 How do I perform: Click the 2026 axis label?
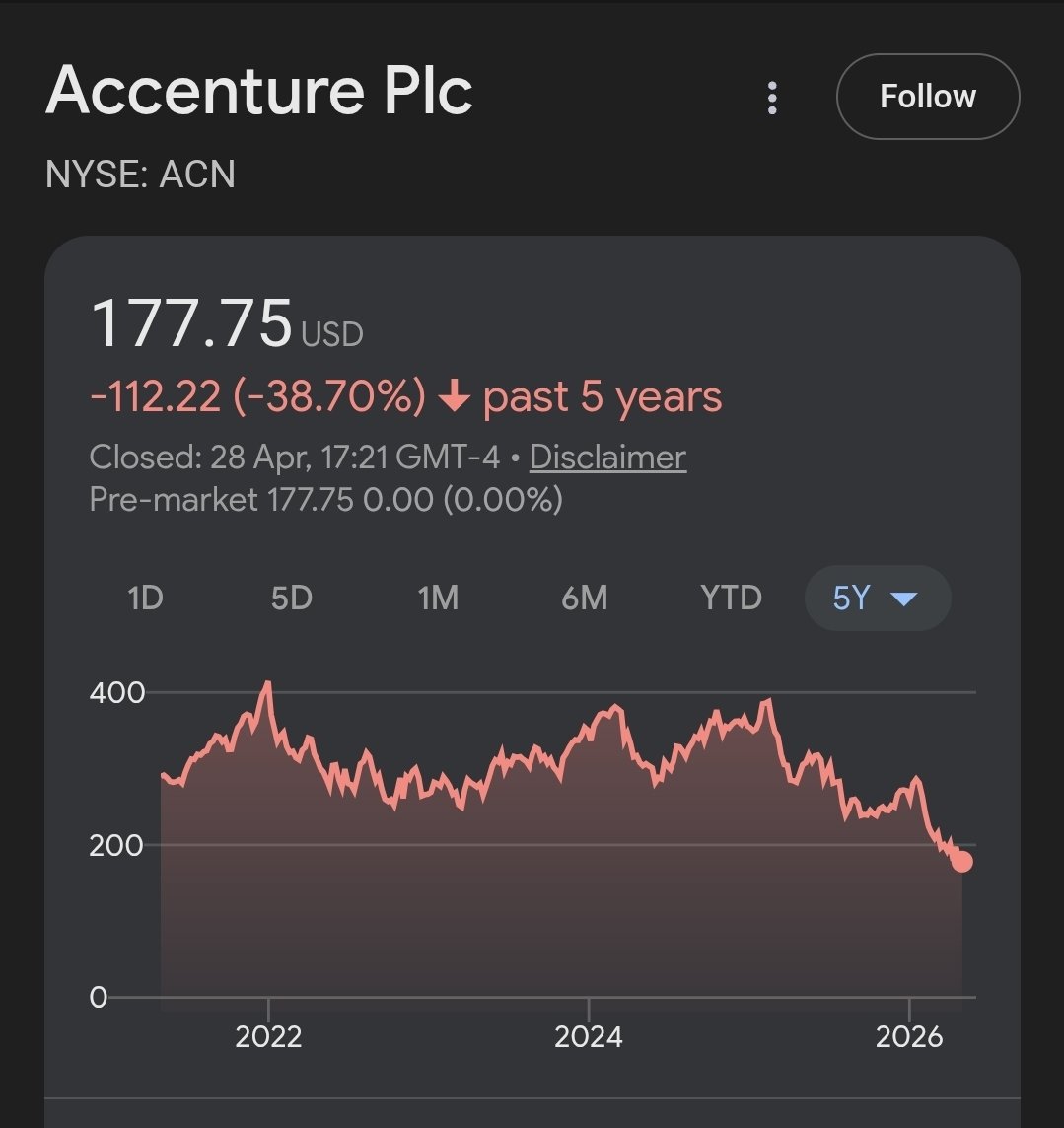[908, 1036]
